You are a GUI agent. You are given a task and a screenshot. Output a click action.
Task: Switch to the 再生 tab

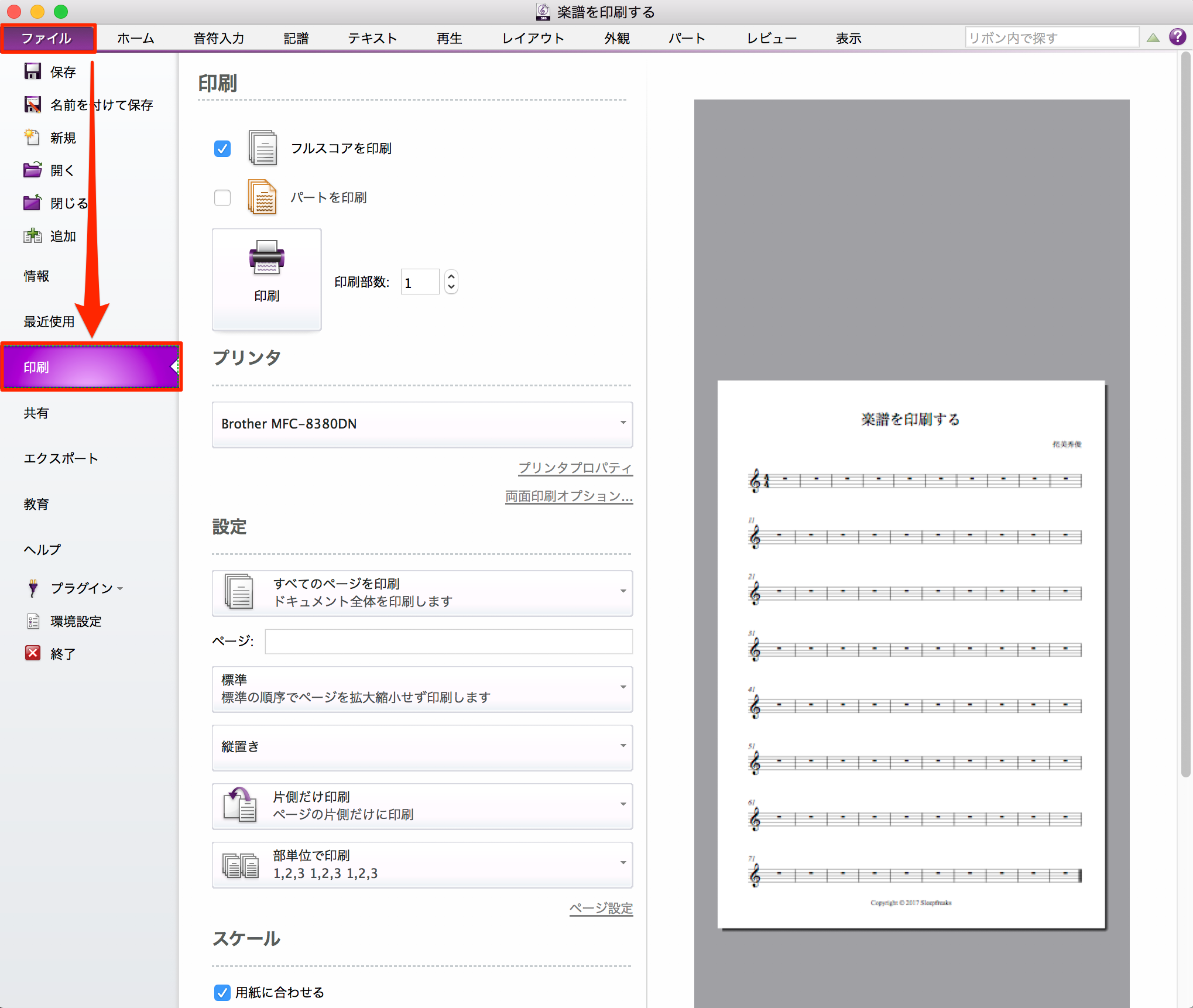450,38
